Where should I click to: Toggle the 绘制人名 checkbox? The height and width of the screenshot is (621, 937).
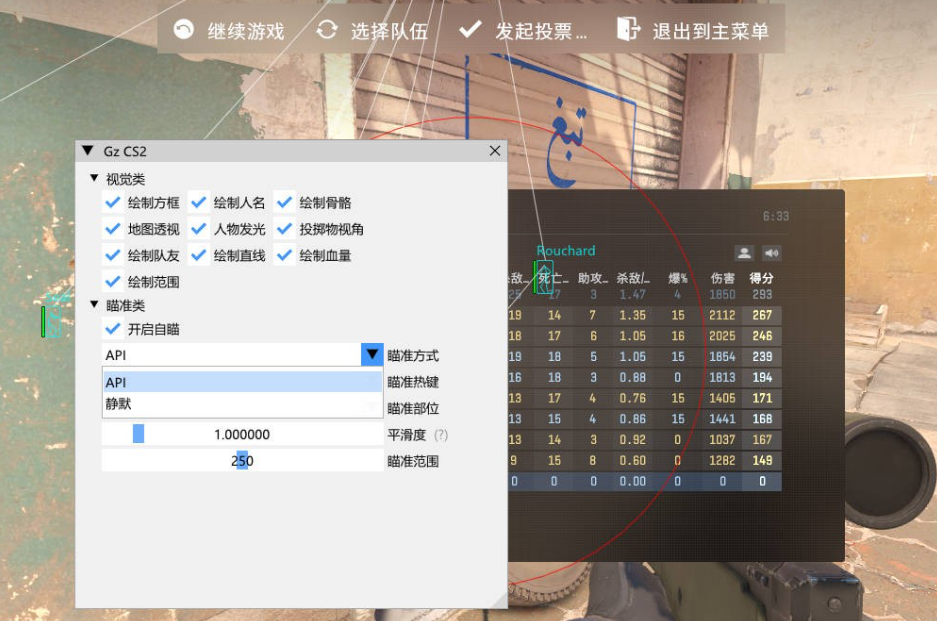tap(198, 202)
